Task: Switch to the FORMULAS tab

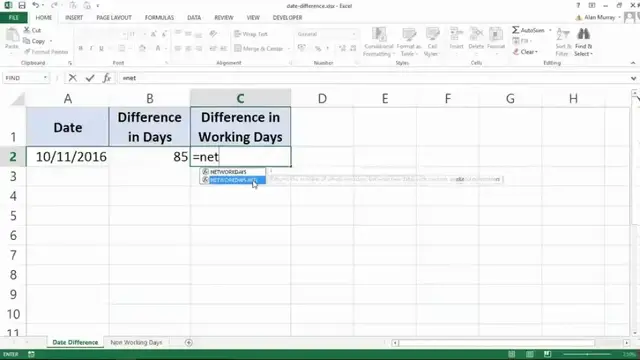Action: [x=159, y=18]
